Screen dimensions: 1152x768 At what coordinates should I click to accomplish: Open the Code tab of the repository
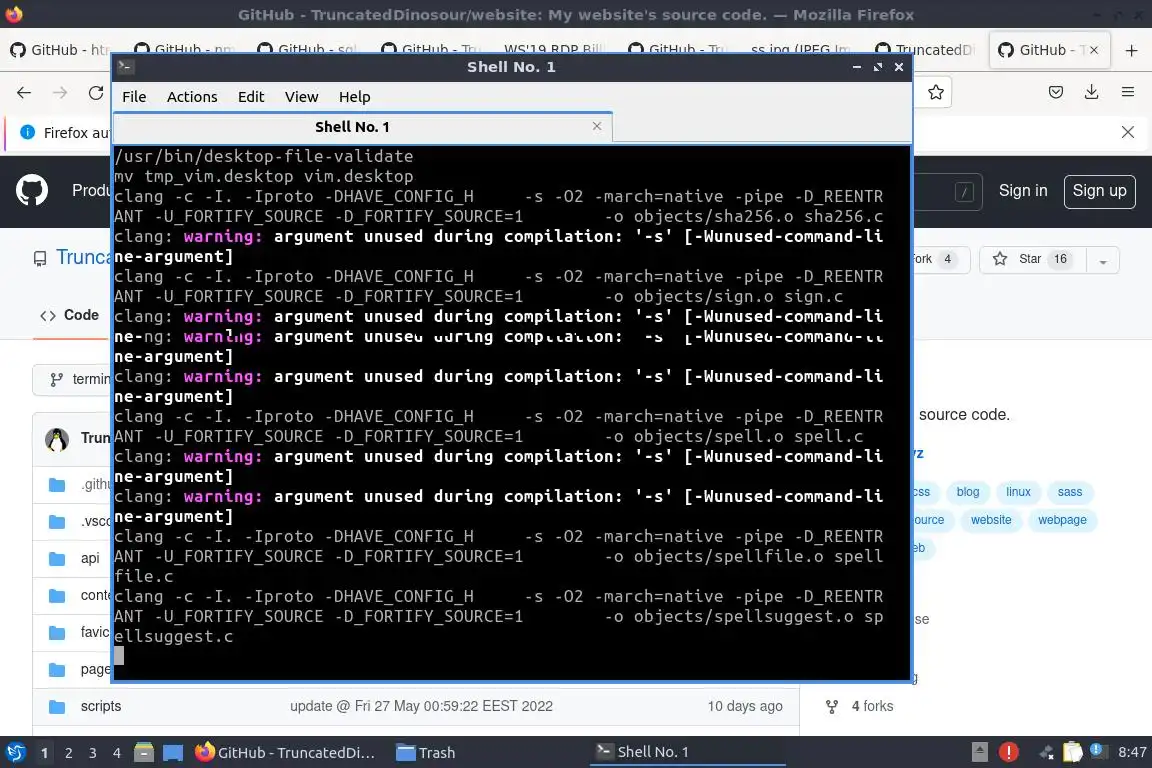tap(70, 315)
